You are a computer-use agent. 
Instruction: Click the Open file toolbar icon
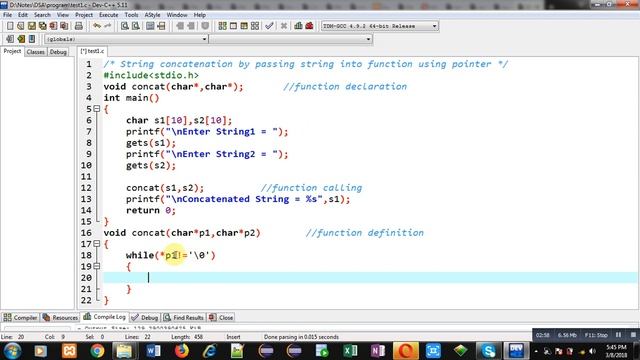[x=20, y=26]
